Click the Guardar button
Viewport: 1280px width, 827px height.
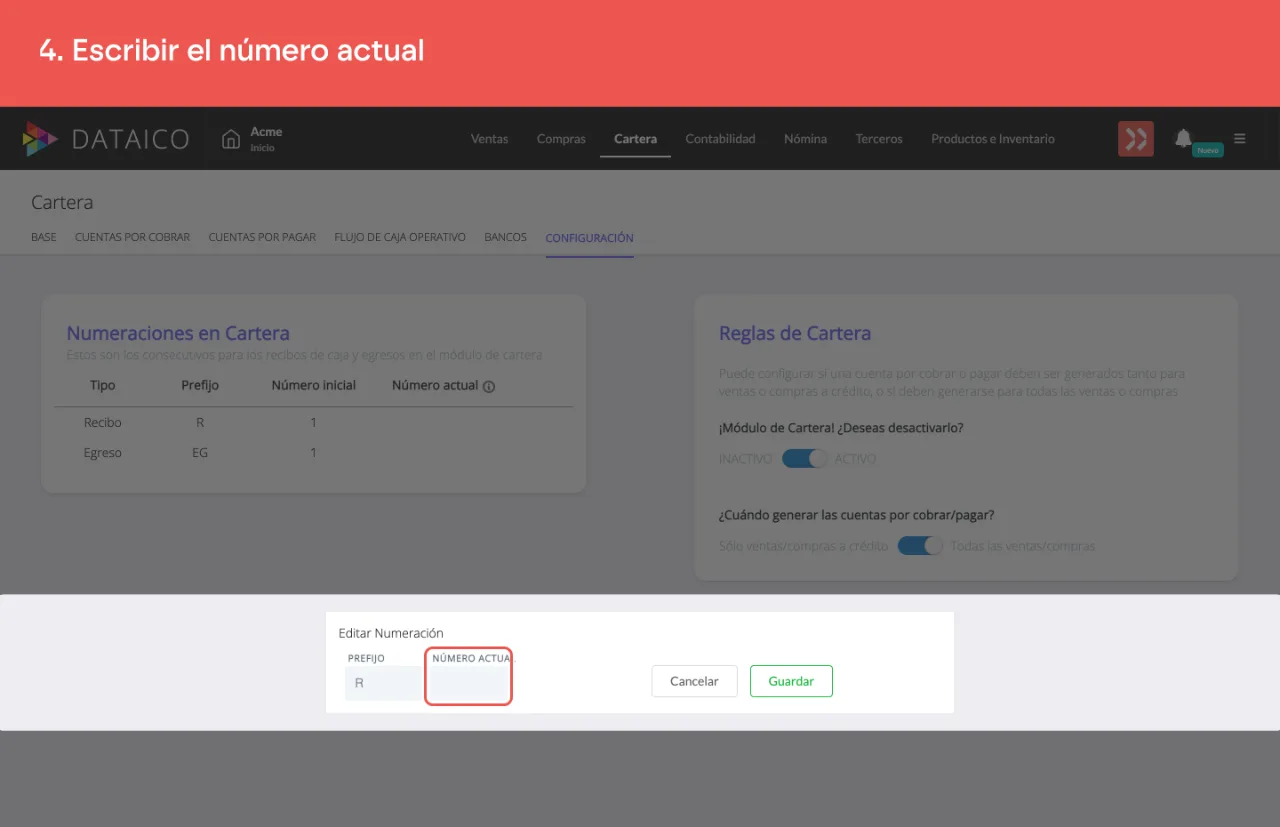tap(791, 681)
